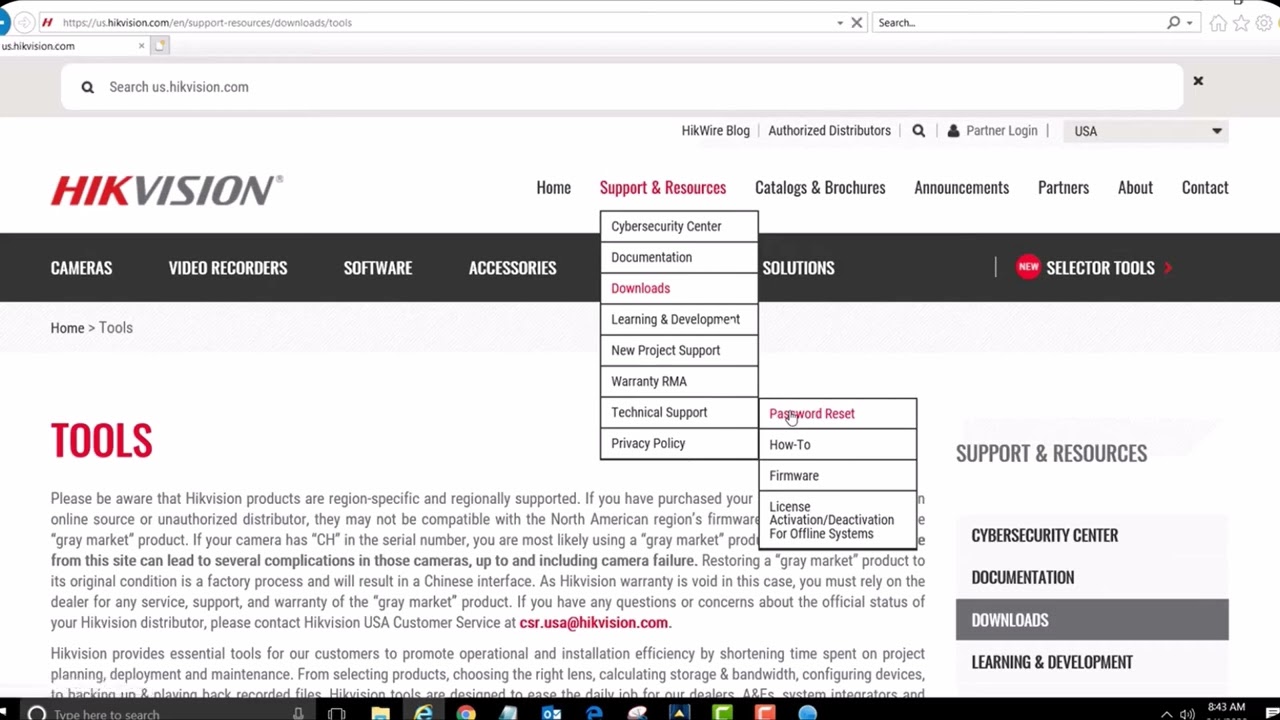
Task: Open the USA region dropdown
Action: (1148, 131)
